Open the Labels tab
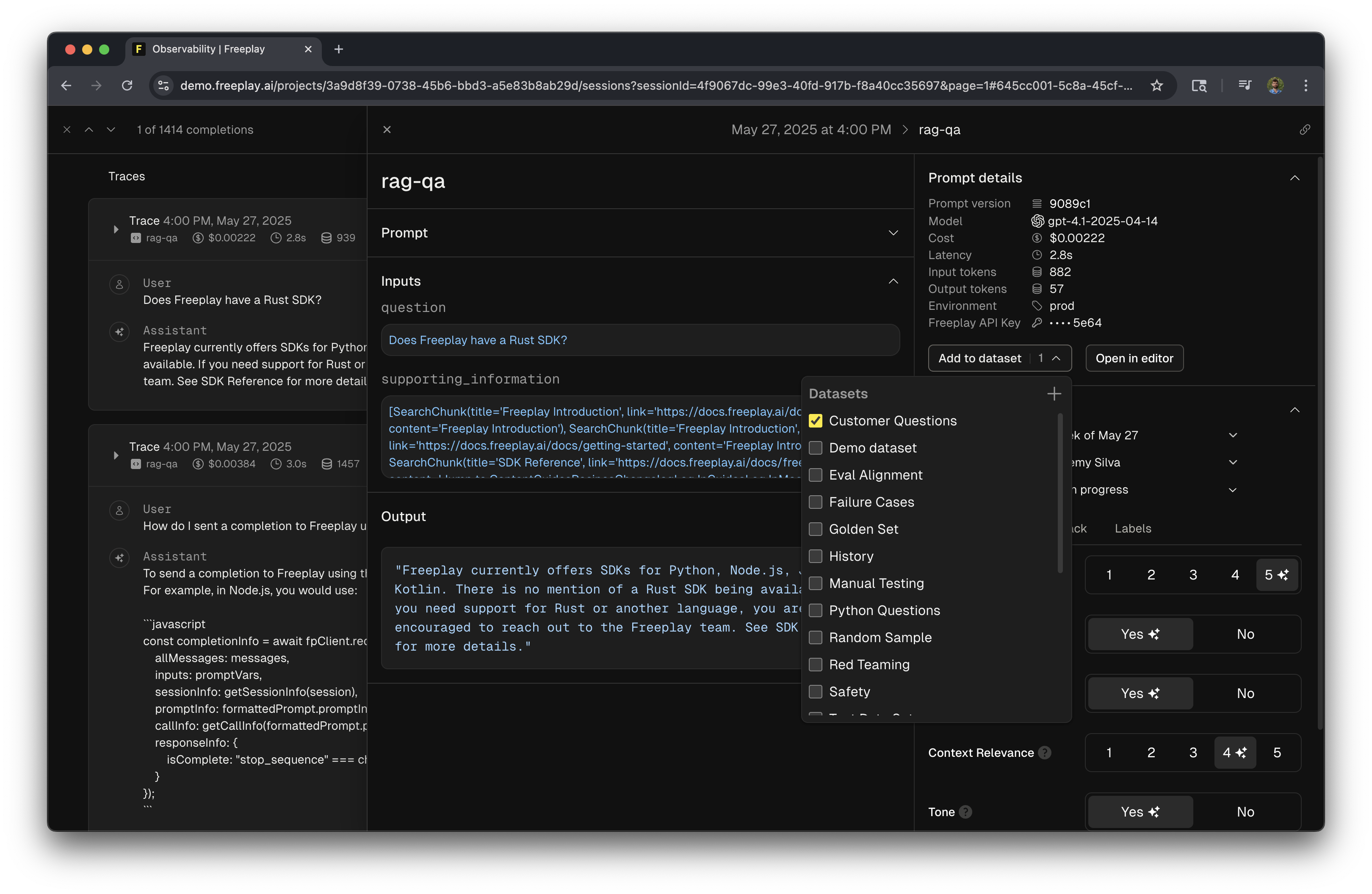The image size is (1372, 894). (x=1133, y=529)
